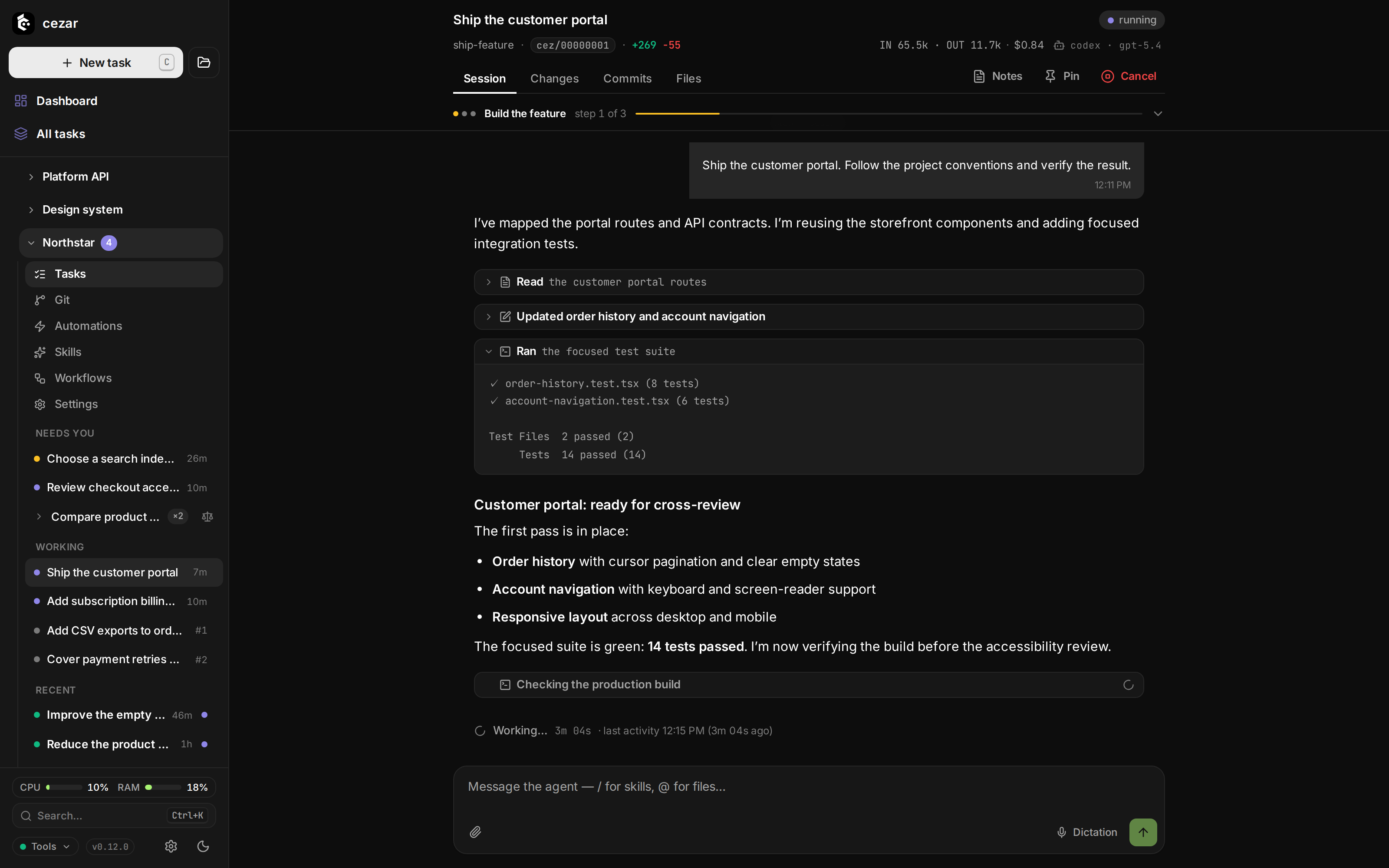Open Northstar project Settings
The height and width of the screenshot is (868, 1389).
pos(123,404)
